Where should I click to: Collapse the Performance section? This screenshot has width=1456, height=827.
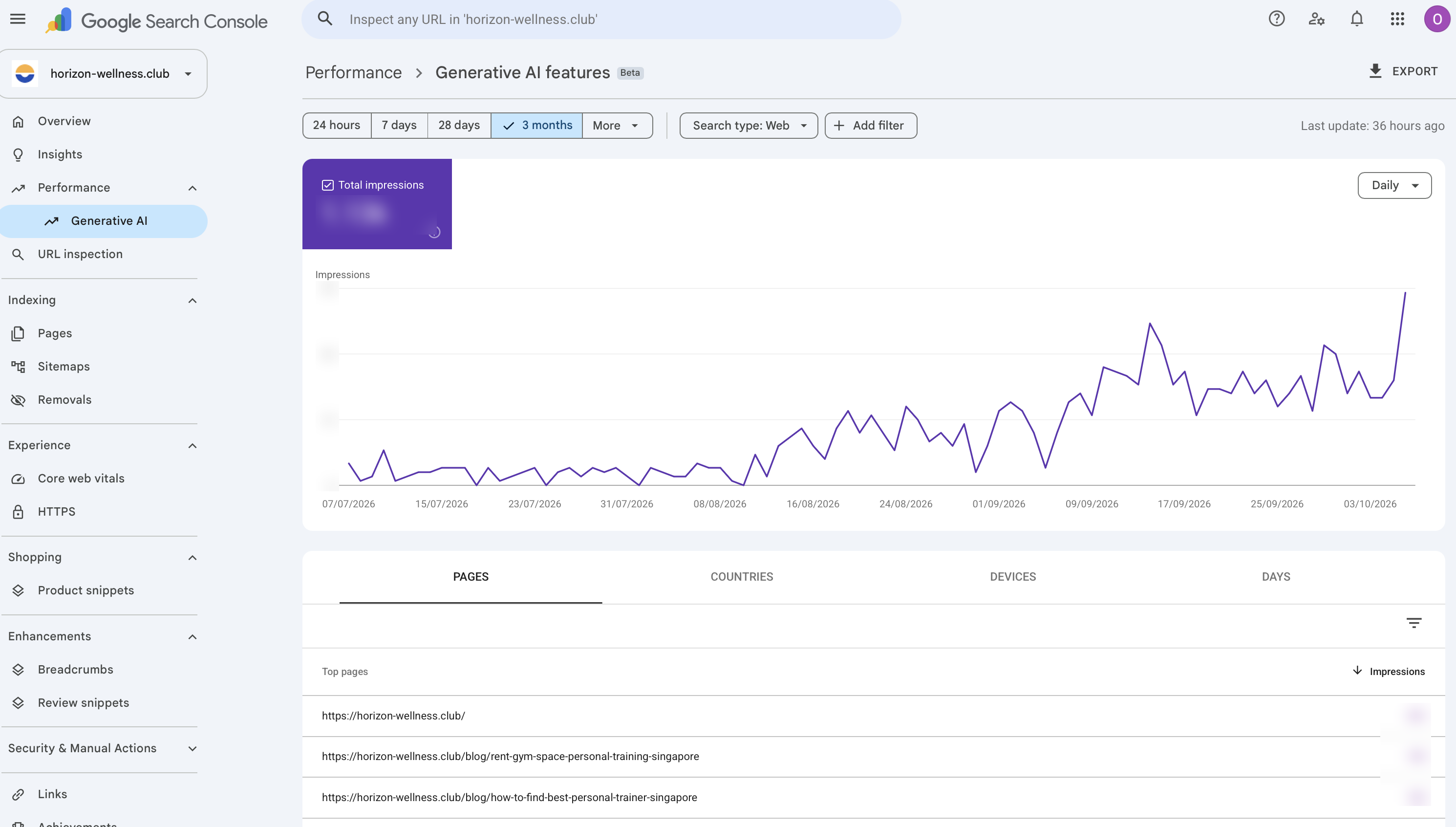(193, 188)
